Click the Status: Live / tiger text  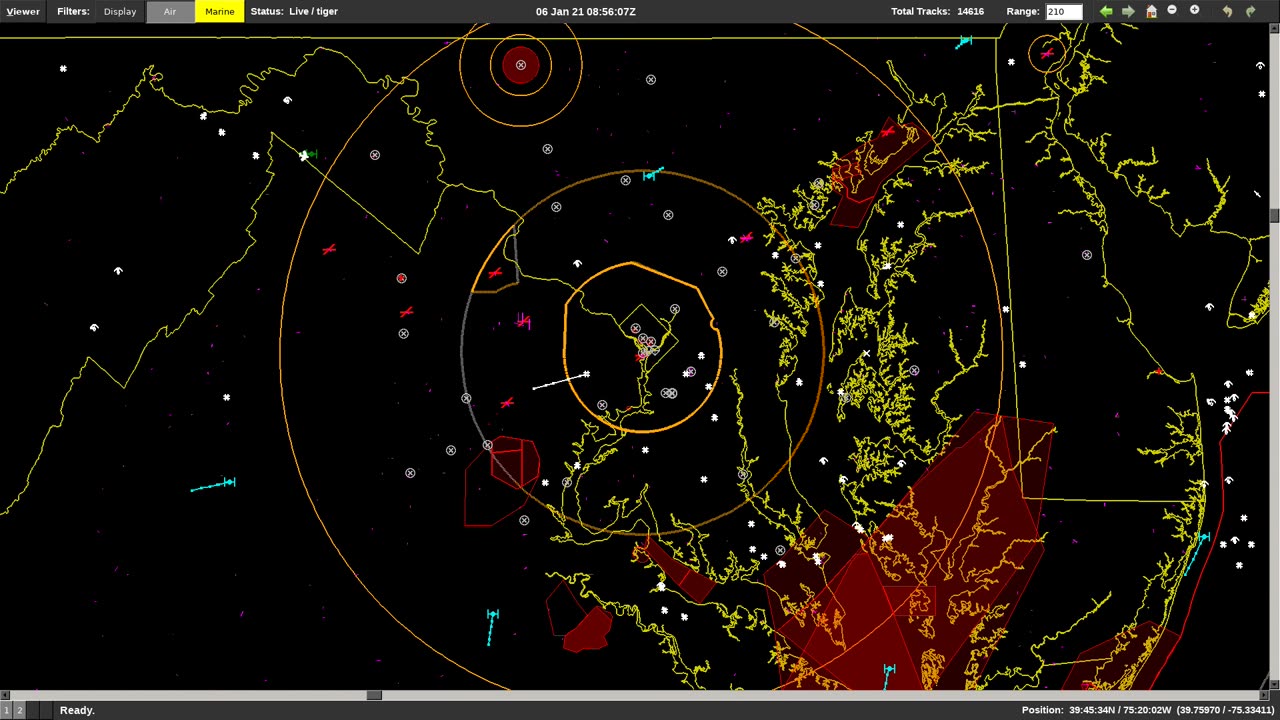click(x=294, y=11)
